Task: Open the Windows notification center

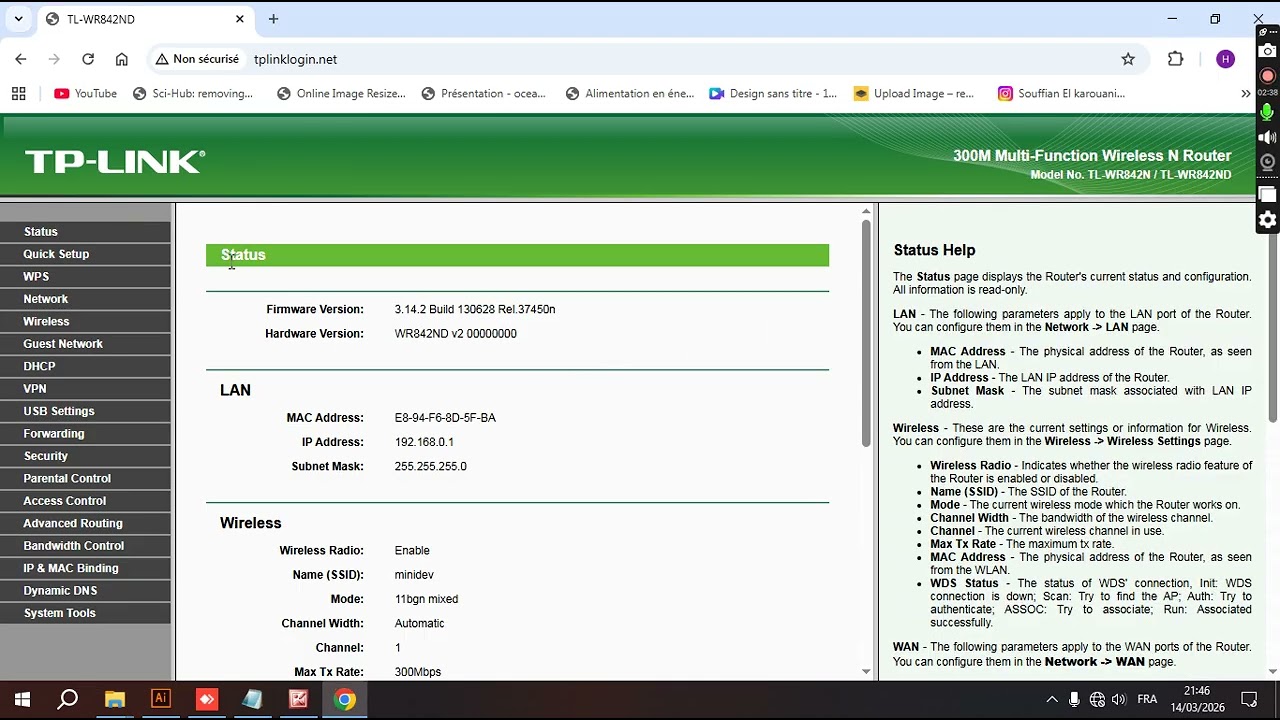Action: (x=1249, y=700)
